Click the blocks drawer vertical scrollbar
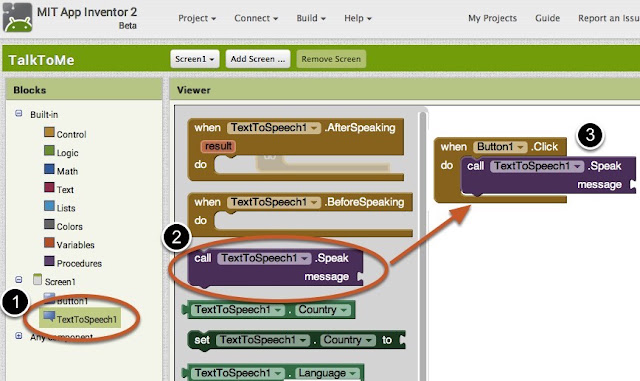 [x=423, y=245]
